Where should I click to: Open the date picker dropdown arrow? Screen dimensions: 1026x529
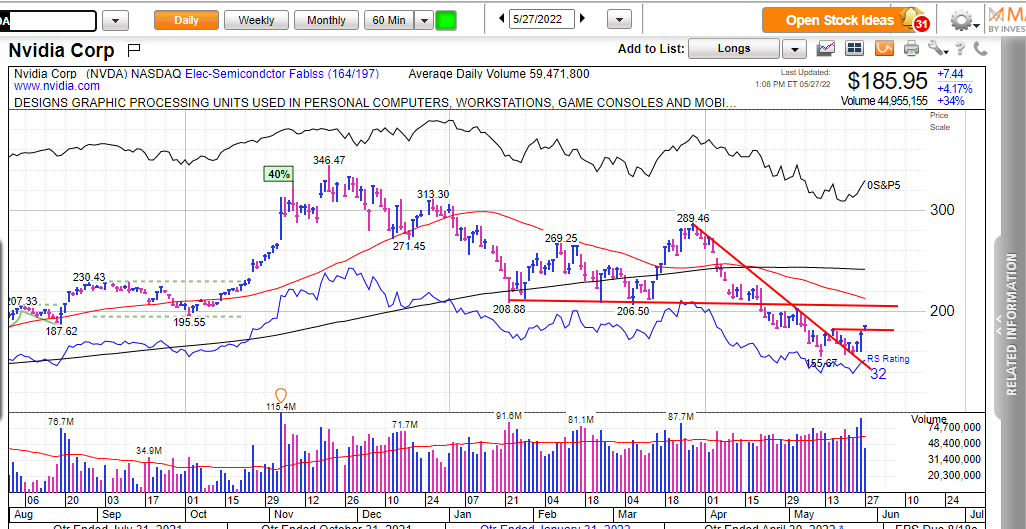click(x=619, y=20)
